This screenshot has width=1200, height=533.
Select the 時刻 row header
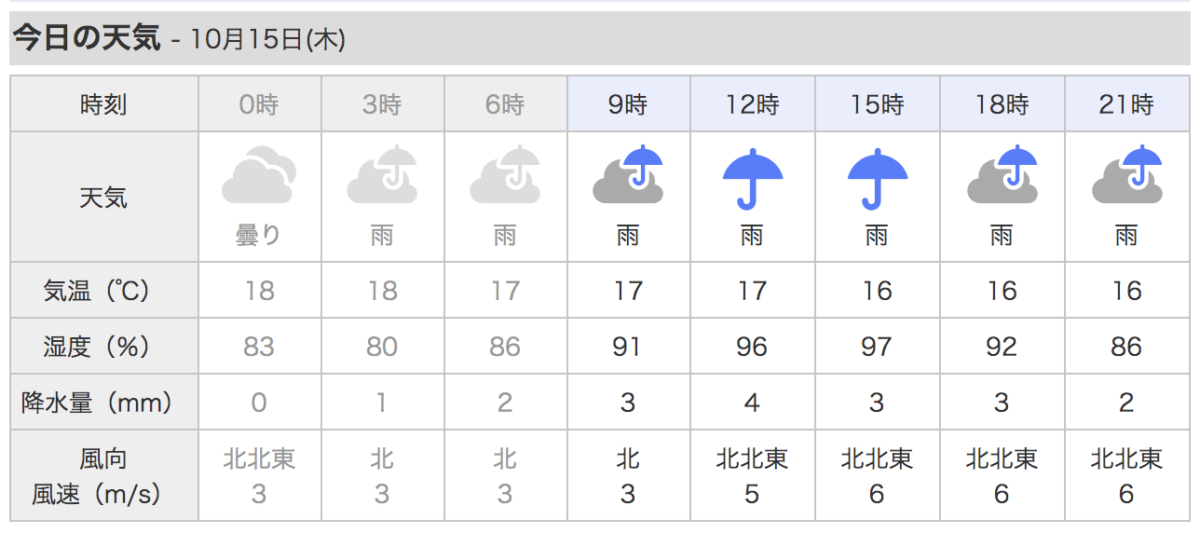tap(104, 103)
